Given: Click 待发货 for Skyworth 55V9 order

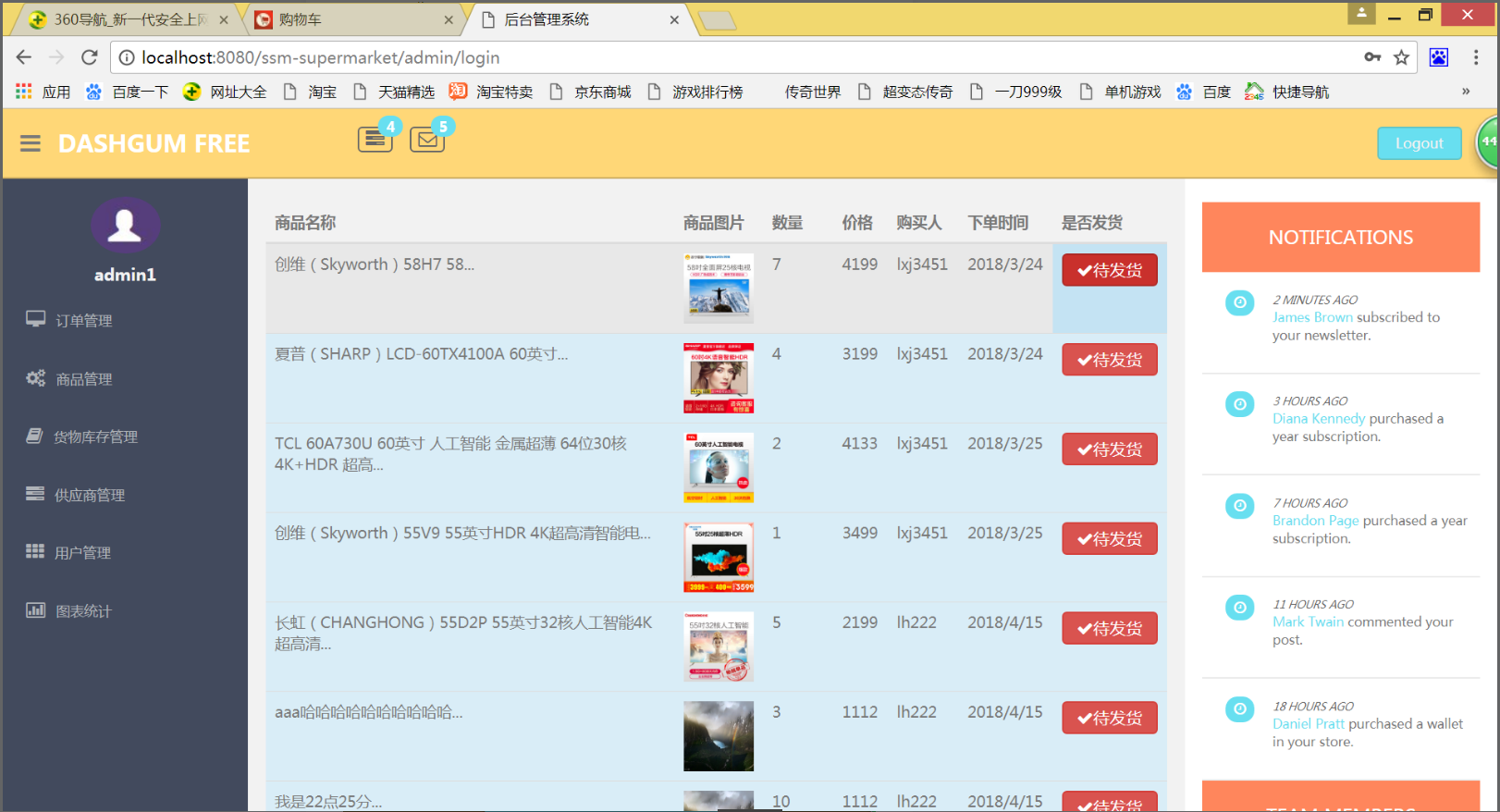Looking at the screenshot, I should [1110, 538].
